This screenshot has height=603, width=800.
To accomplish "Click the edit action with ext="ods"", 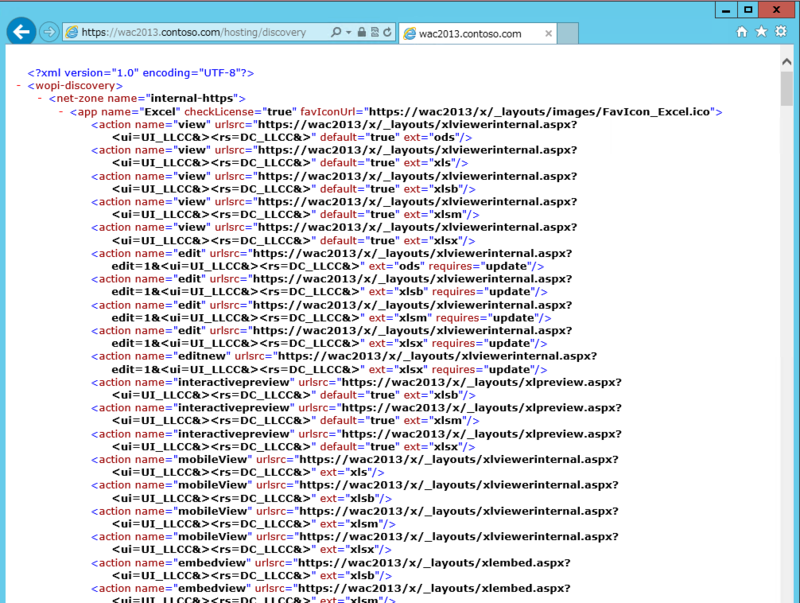I will 332,260.
